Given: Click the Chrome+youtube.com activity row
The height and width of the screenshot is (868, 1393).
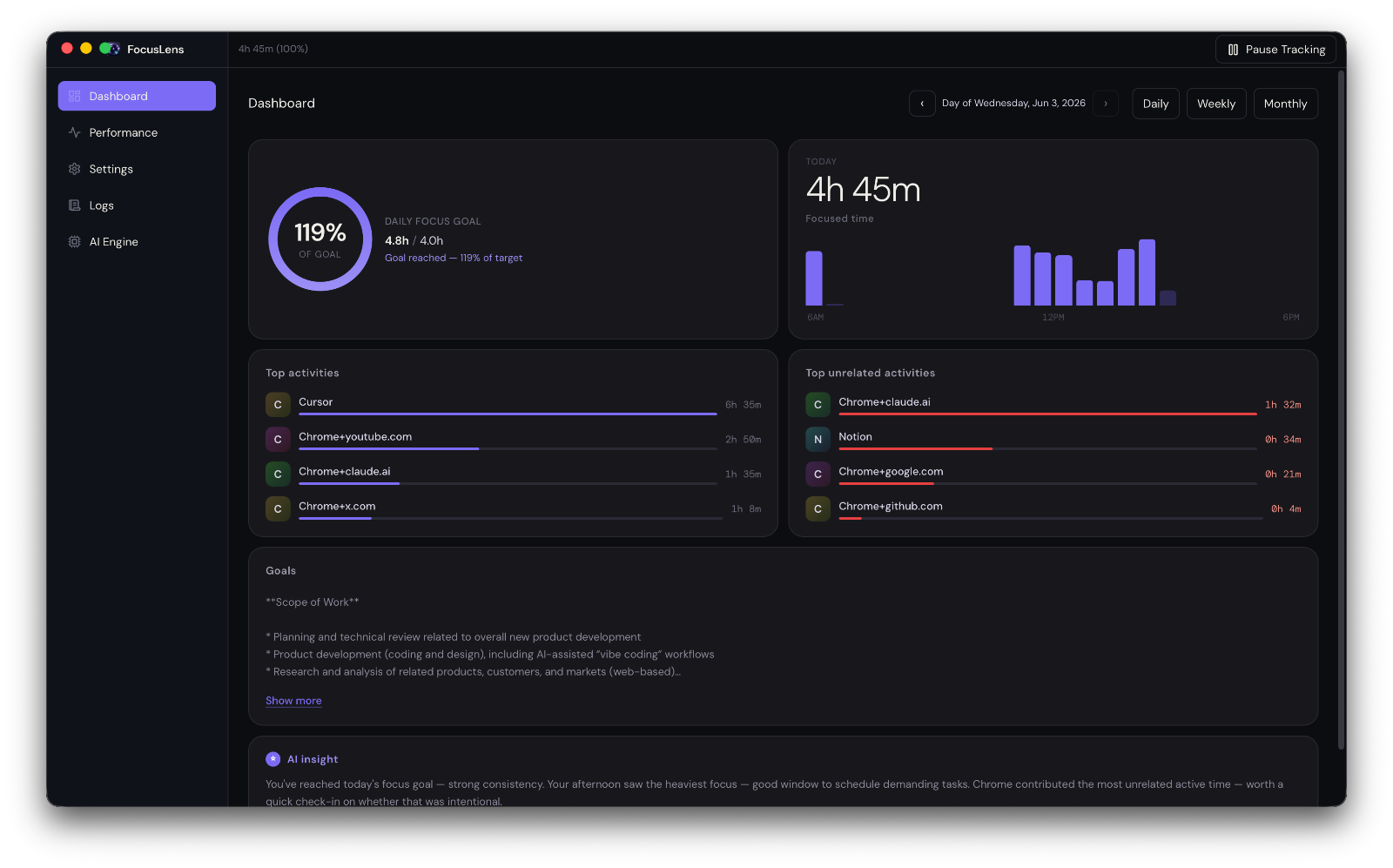Looking at the screenshot, I should (513, 440).
